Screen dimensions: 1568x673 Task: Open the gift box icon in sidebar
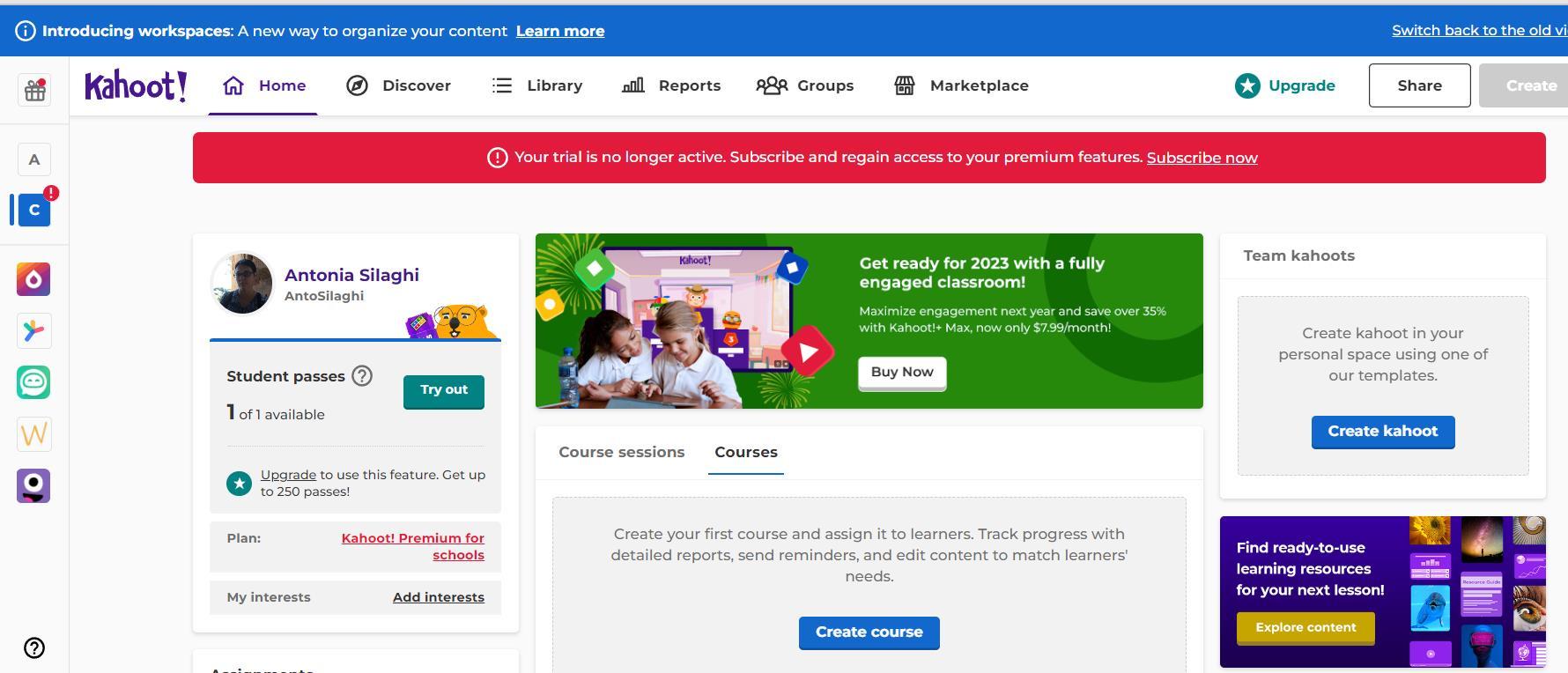click(34, 90)
